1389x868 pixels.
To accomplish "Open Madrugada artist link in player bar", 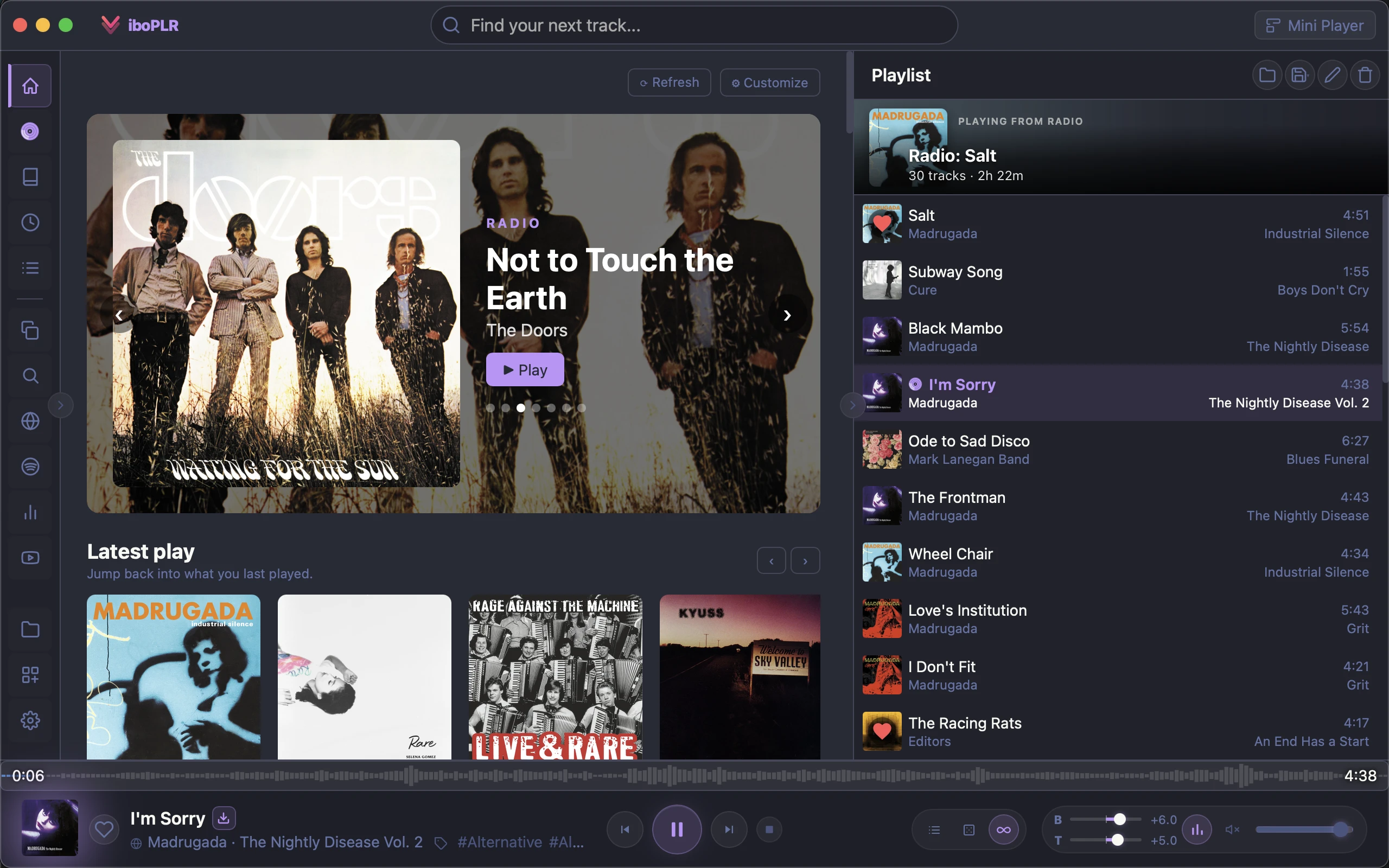I will [x=187, y=842].
